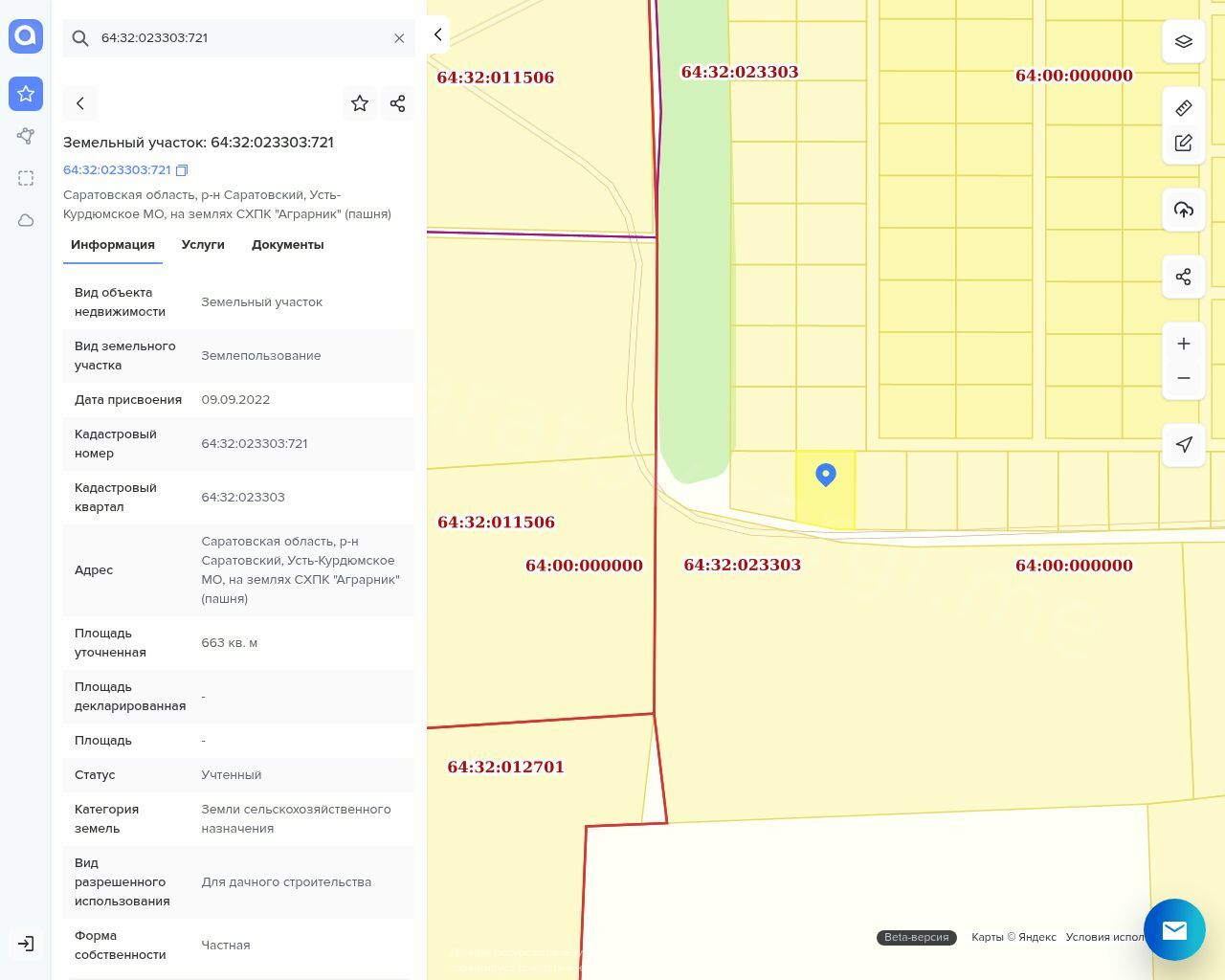Image resolution: width=1225 pixels, height=980 pixels.
Task: Add parcel to favorites with star icon
Action: (x=360, y=103)
